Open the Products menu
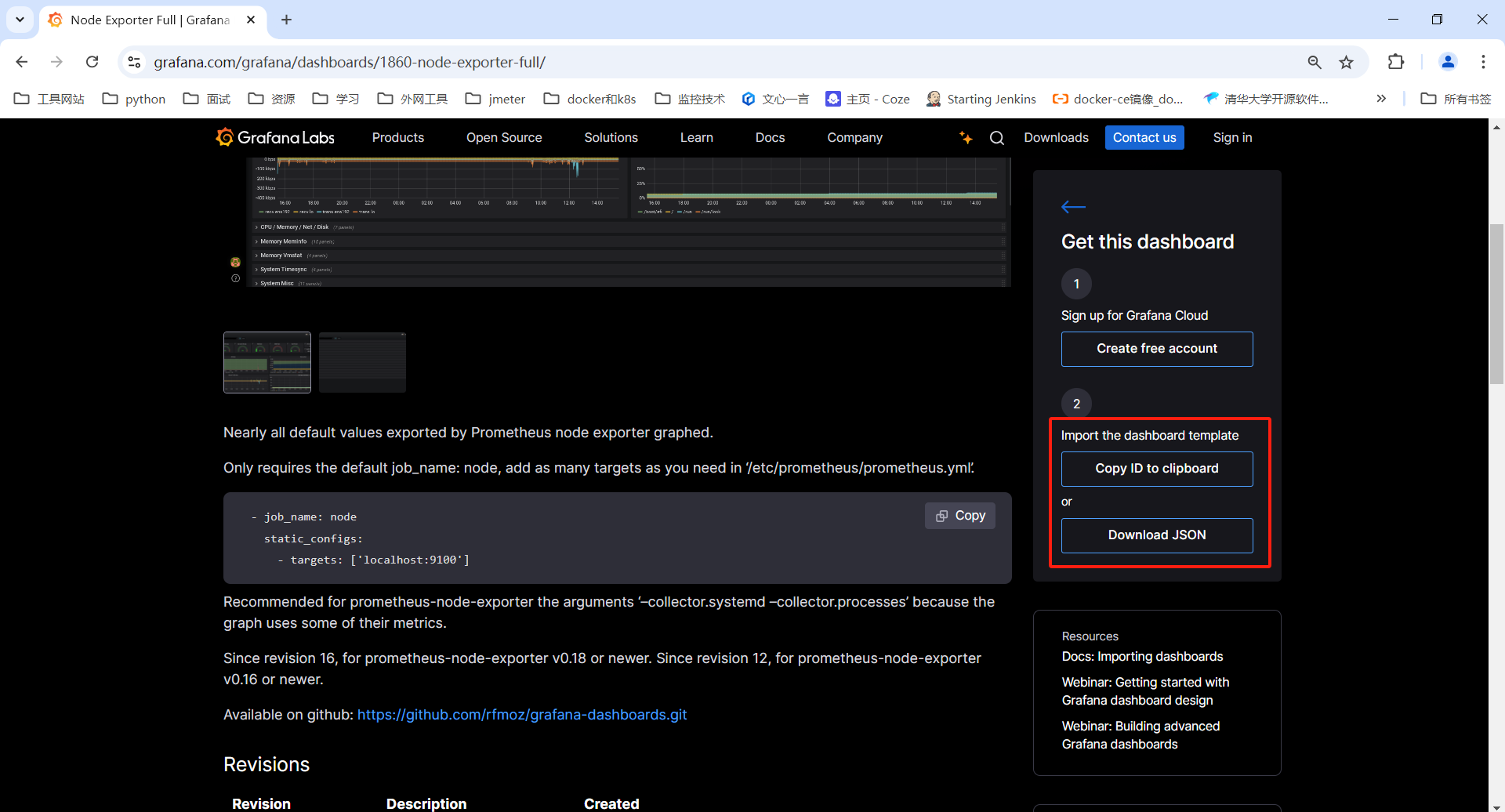 397,137
